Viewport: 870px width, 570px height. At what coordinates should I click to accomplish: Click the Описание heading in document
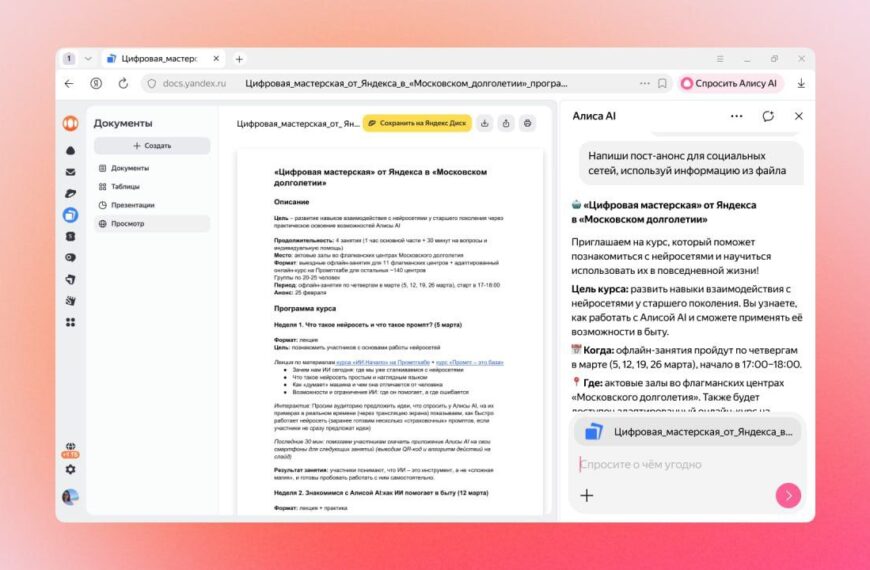291,202
